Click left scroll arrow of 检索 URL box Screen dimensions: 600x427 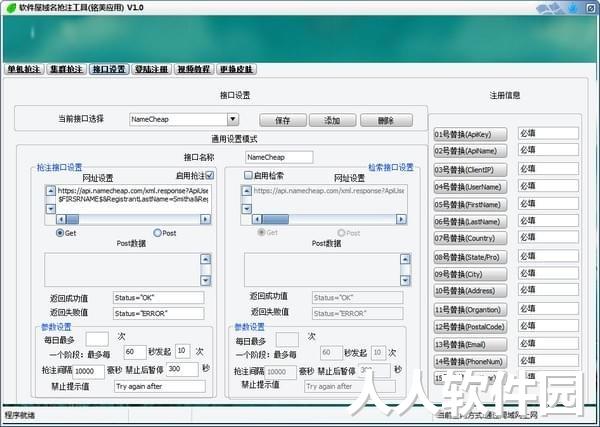(x=257, y=219)
